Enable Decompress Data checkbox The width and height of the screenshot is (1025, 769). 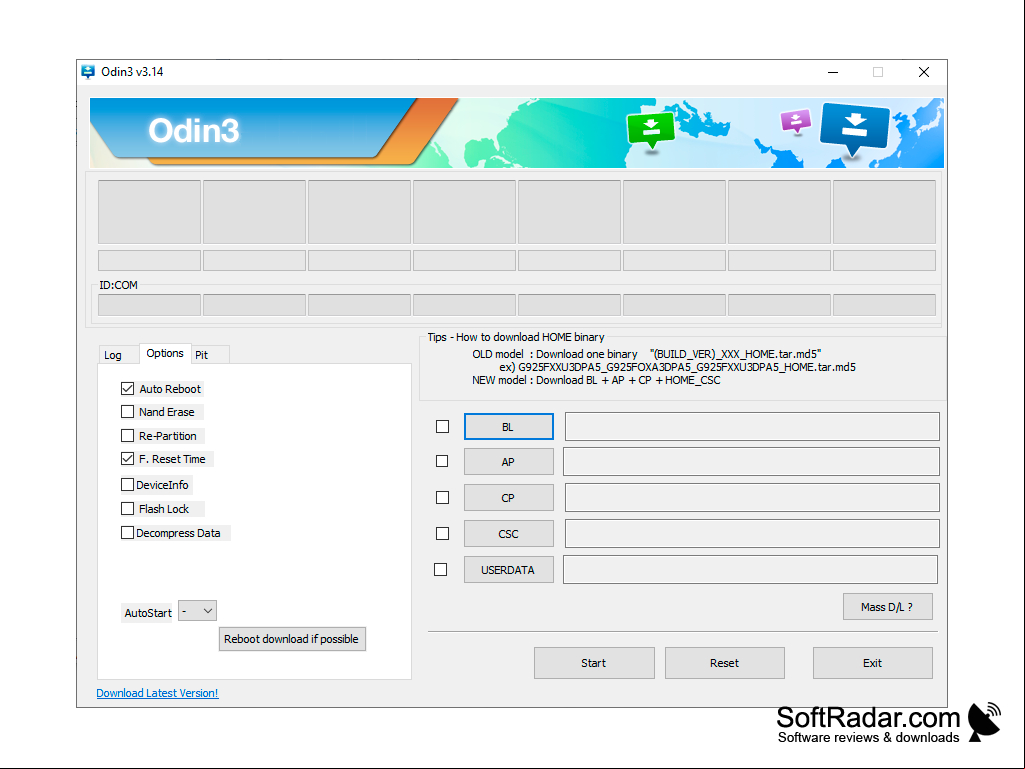point(127,532)
